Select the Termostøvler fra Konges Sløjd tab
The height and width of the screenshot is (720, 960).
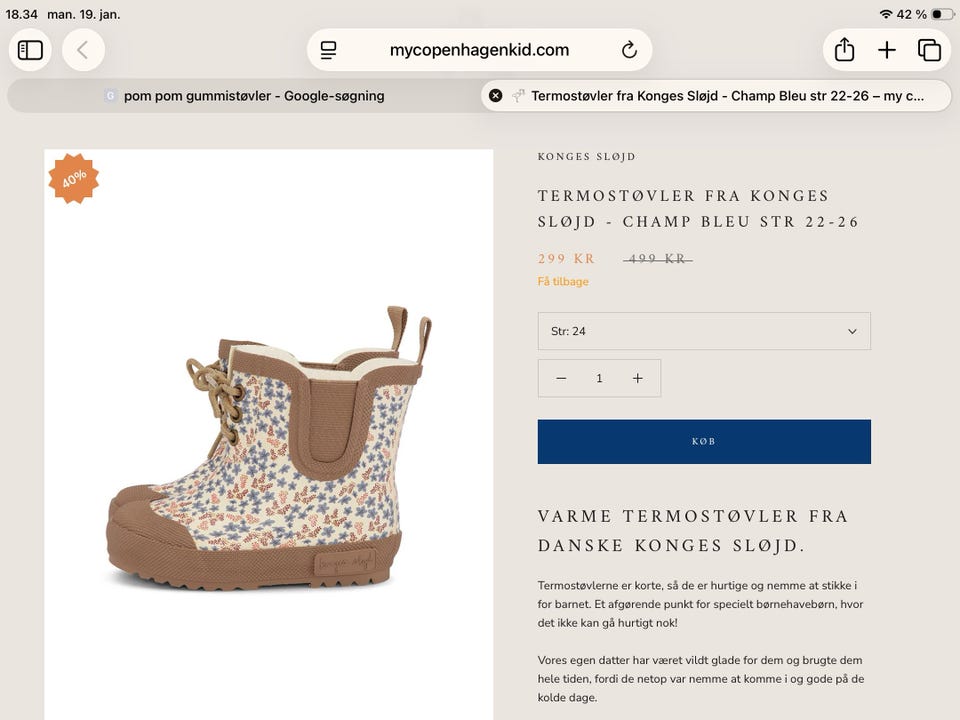(727, 96)
